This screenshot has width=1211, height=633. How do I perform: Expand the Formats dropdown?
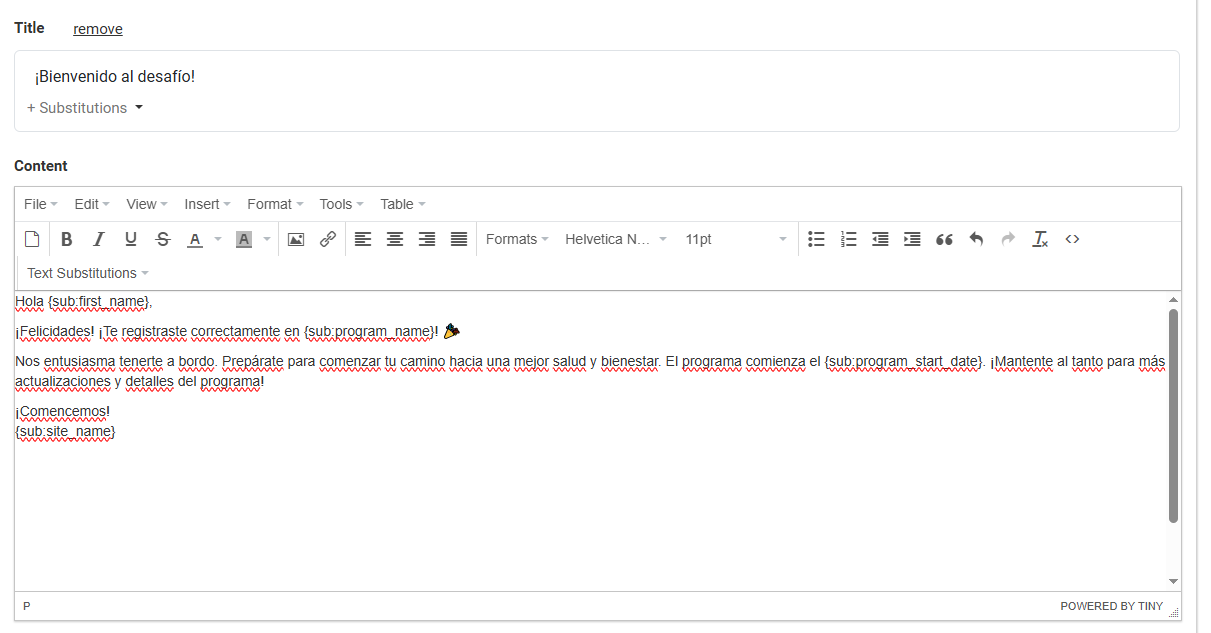click(x=517, y=239)
